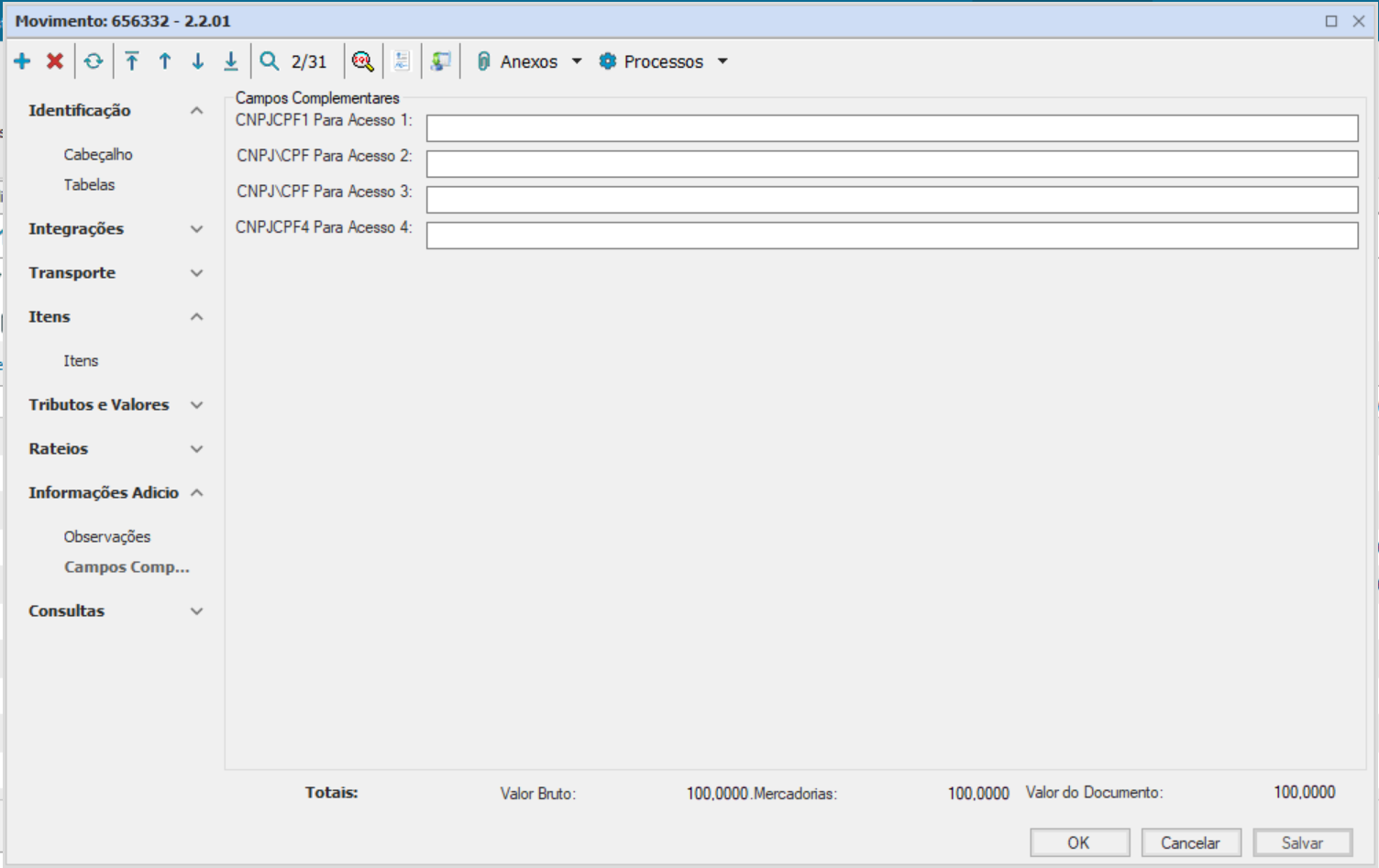
Task: Jump to last record arrow icon
Action: (231, 61)
